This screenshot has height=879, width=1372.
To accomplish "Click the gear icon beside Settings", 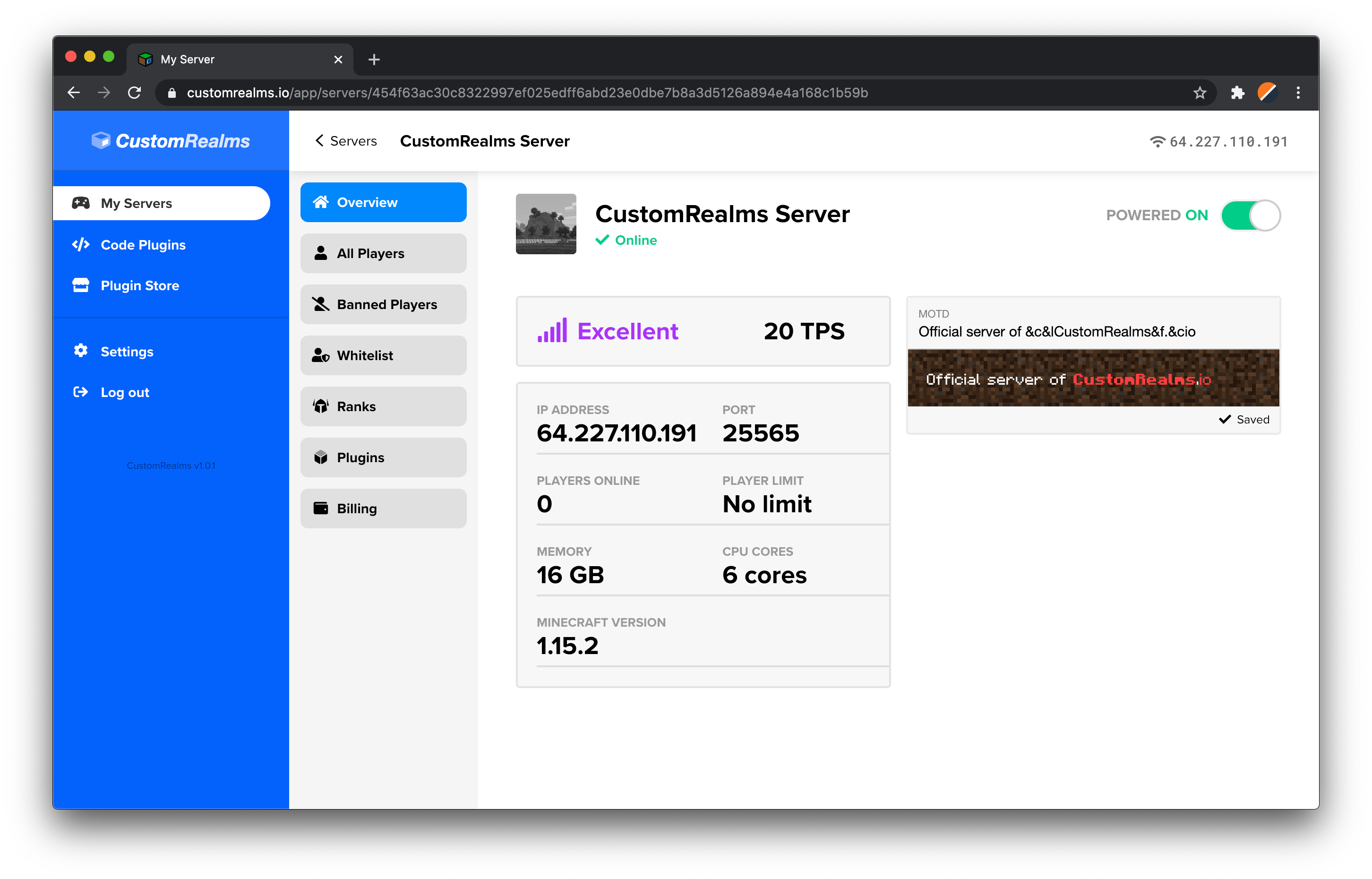I will pyautogui.click(x=80, y=351).
